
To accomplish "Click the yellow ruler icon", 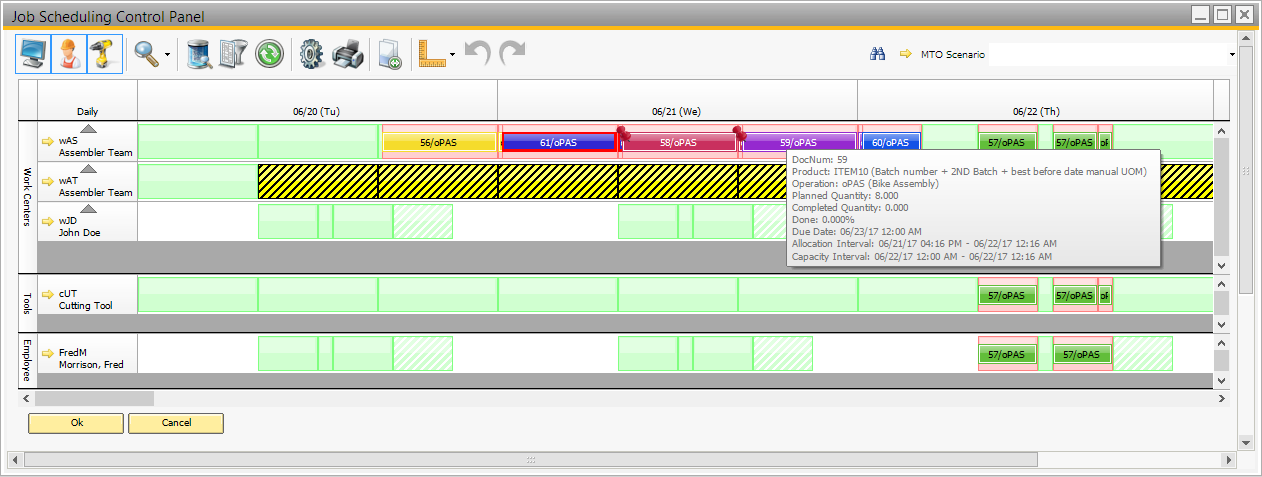I will pyautogui.click(x=432, y=54).
